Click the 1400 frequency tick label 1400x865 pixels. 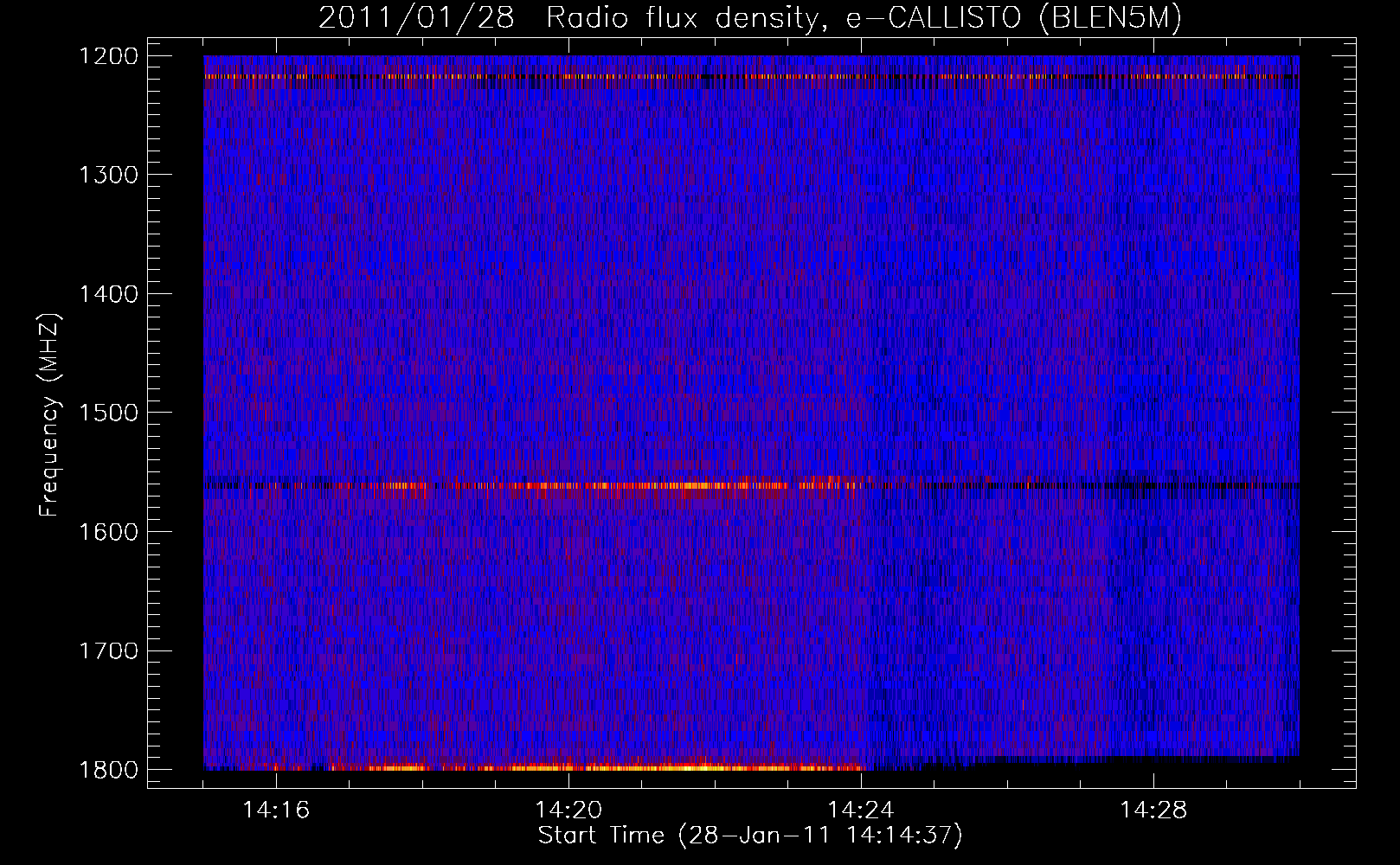pyautogui.click(x=108, y=294)
